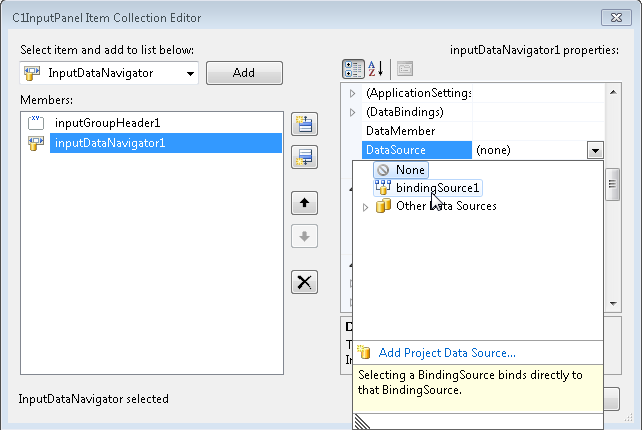The height and width of the screenshot is (430, 642).
Task: Delete selected member with X button
Action: [x=303, y=282]
